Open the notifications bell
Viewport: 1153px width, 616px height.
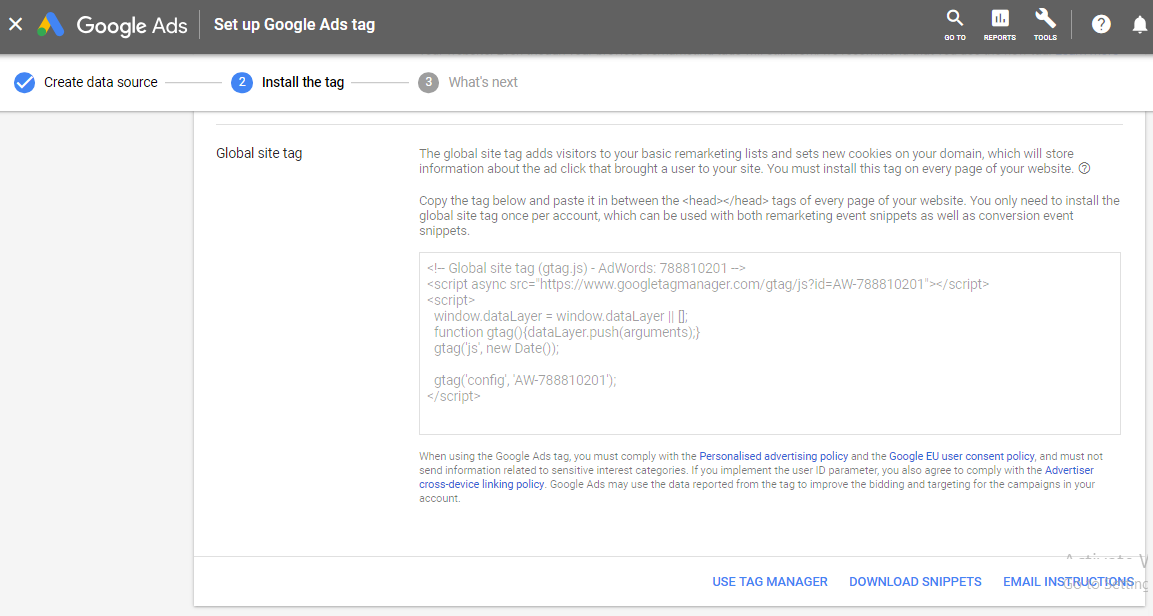click(1139, 25)
